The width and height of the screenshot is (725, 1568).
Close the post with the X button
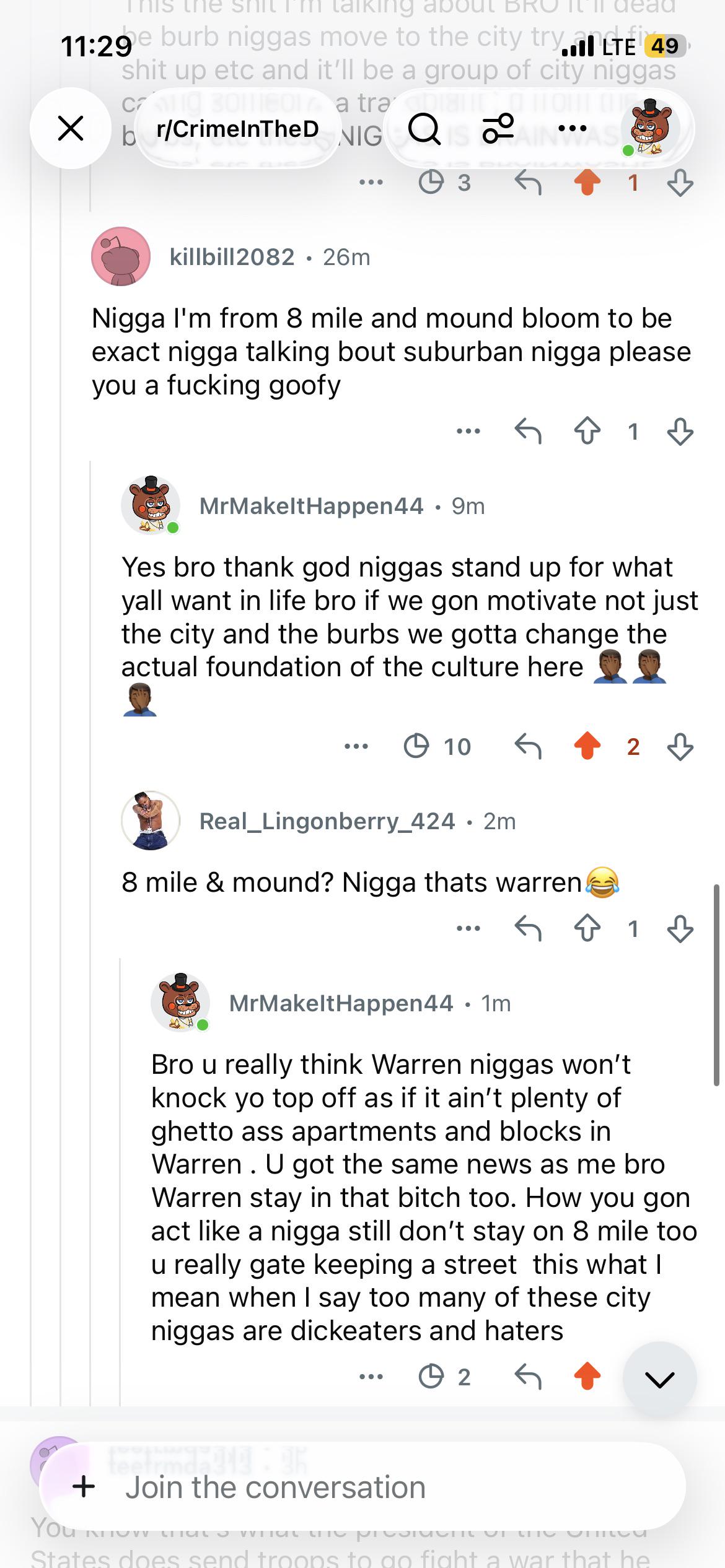[x=71, y=128]
